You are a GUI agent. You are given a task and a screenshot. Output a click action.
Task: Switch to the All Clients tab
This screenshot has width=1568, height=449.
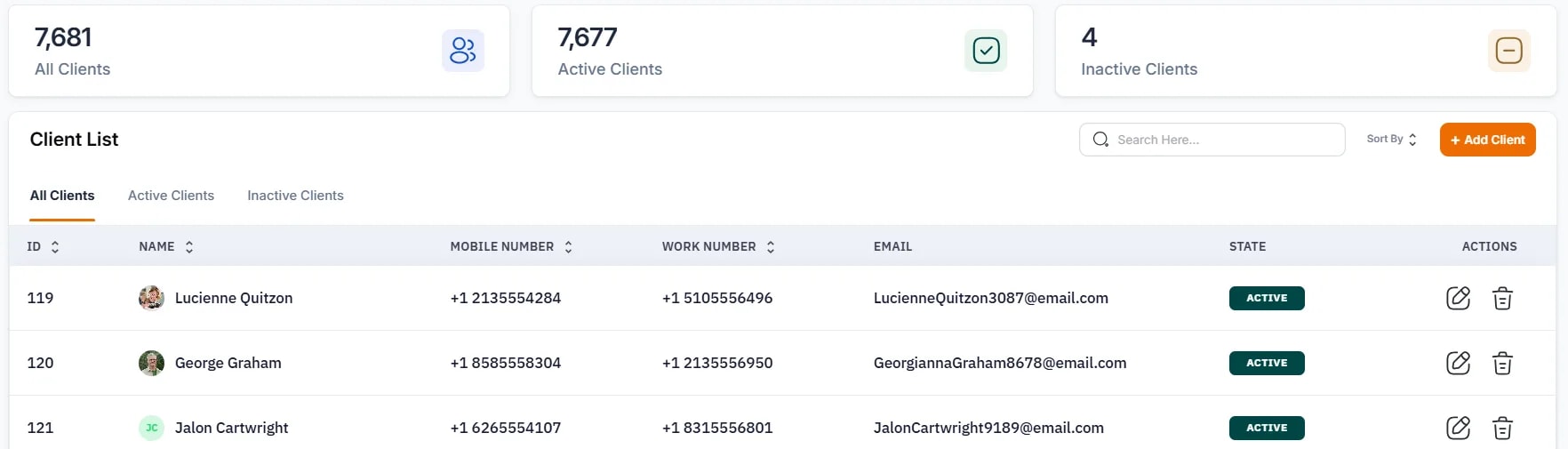click(x=62, y=196)
